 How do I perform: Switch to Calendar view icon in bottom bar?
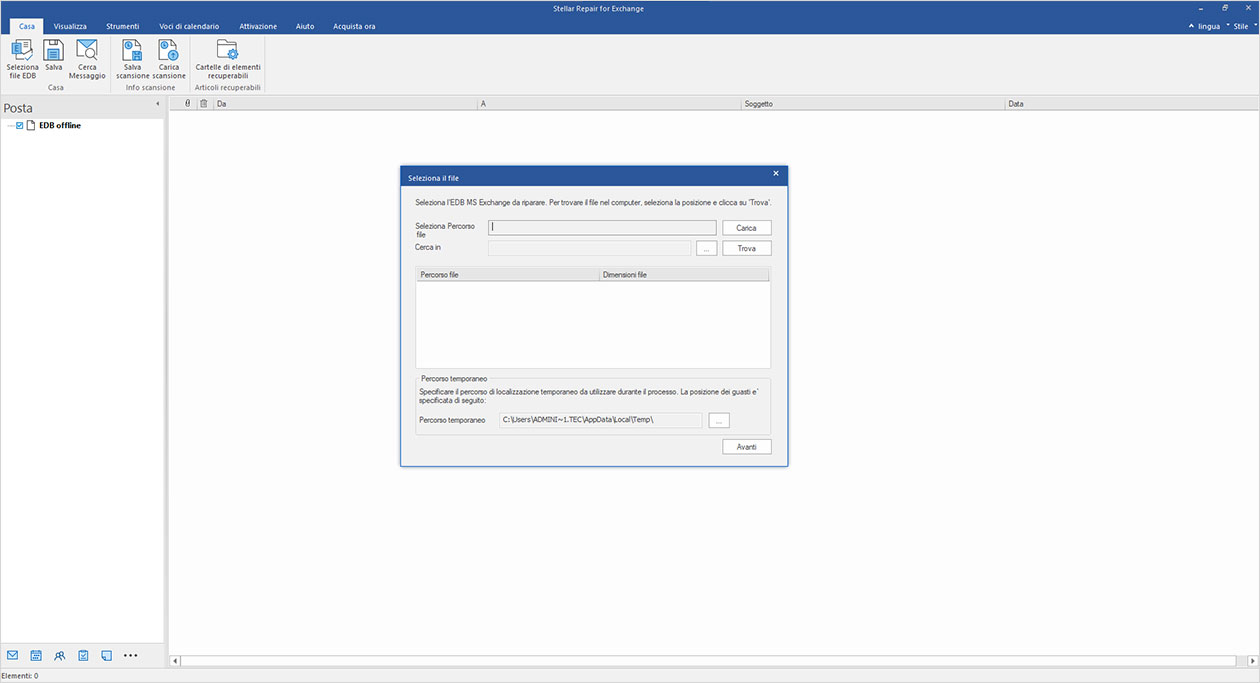[36, 656]
